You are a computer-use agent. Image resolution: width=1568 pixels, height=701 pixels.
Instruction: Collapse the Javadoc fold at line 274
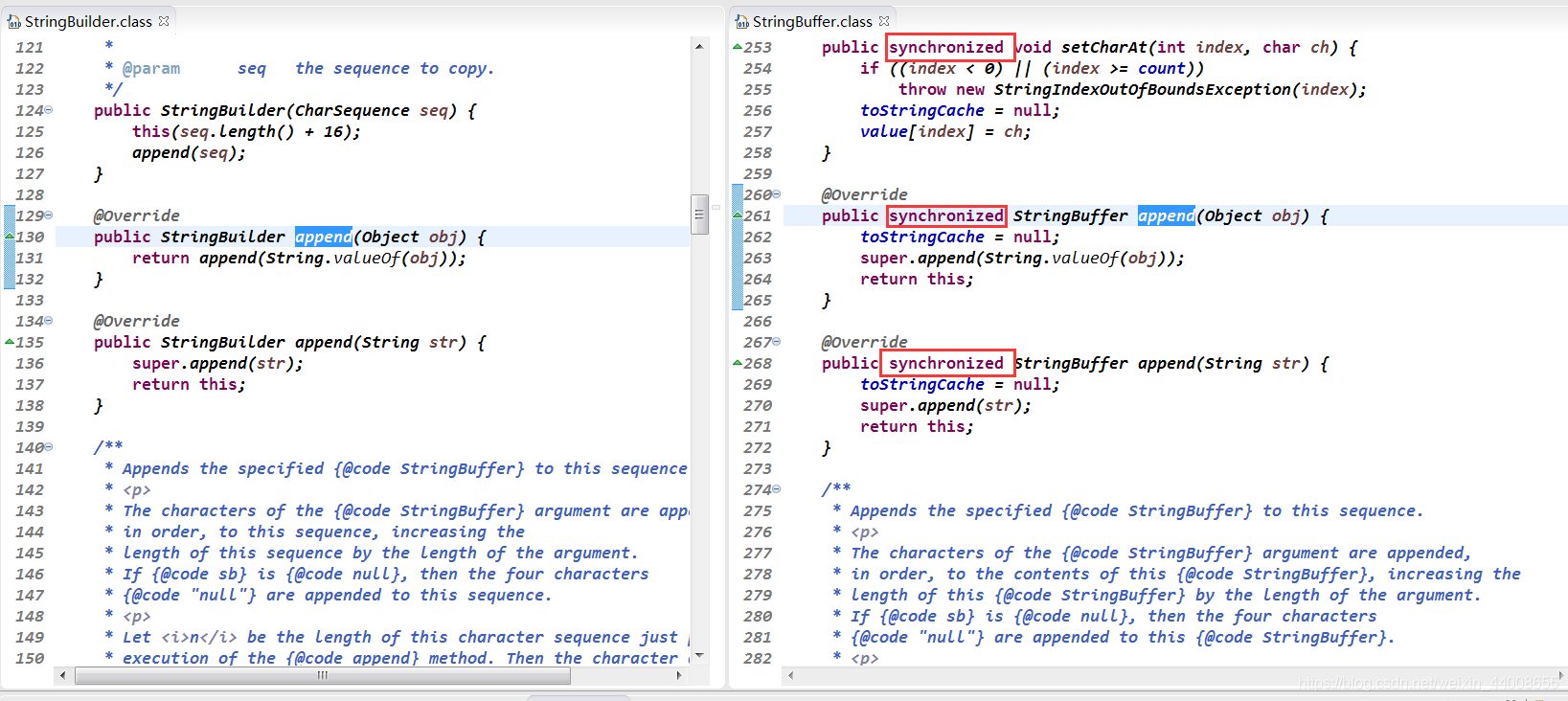click(777, 489)
